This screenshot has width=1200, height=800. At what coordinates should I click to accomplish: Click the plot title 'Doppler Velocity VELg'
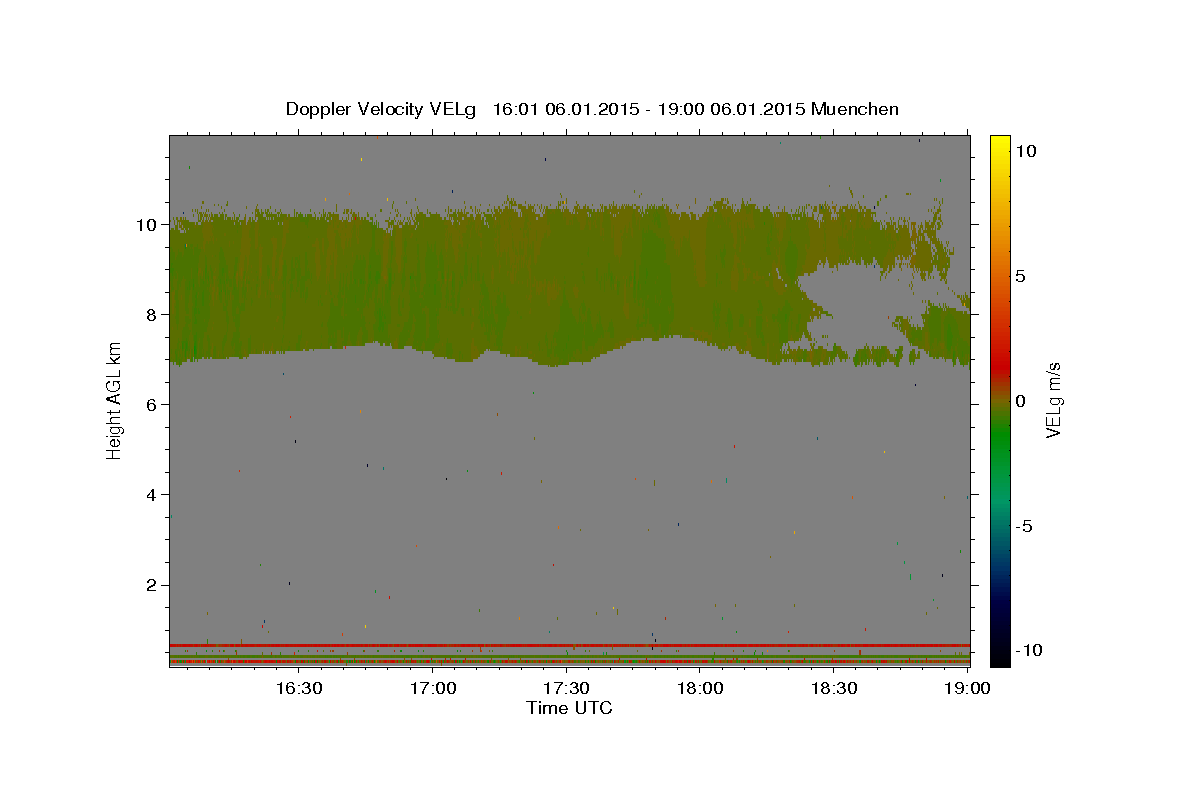380,109
